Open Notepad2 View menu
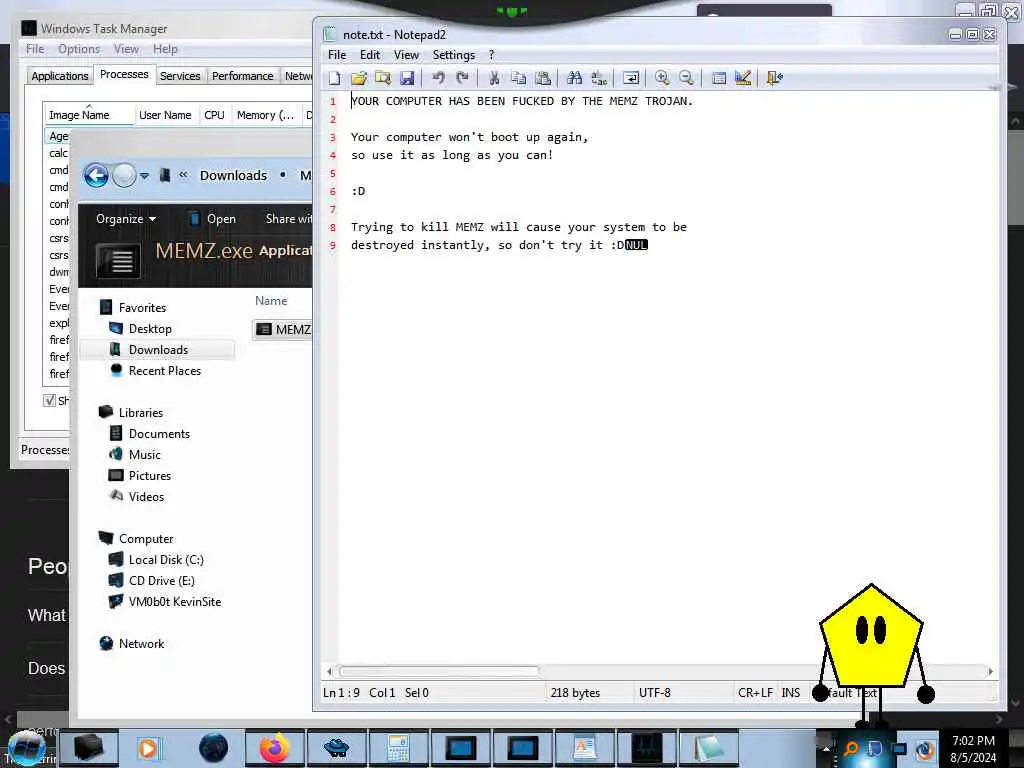The width and height of the screenshot is (1024, 768). click(406, 55)
